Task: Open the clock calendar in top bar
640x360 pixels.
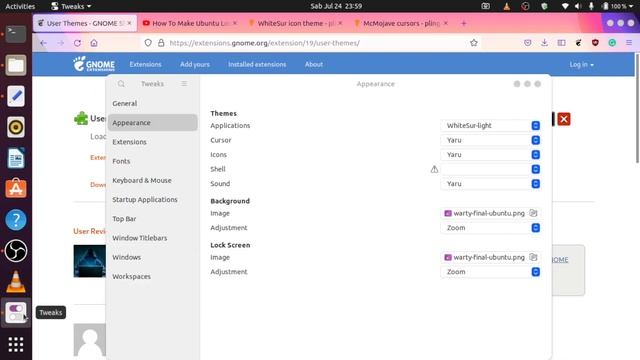Action: [336, 6]
